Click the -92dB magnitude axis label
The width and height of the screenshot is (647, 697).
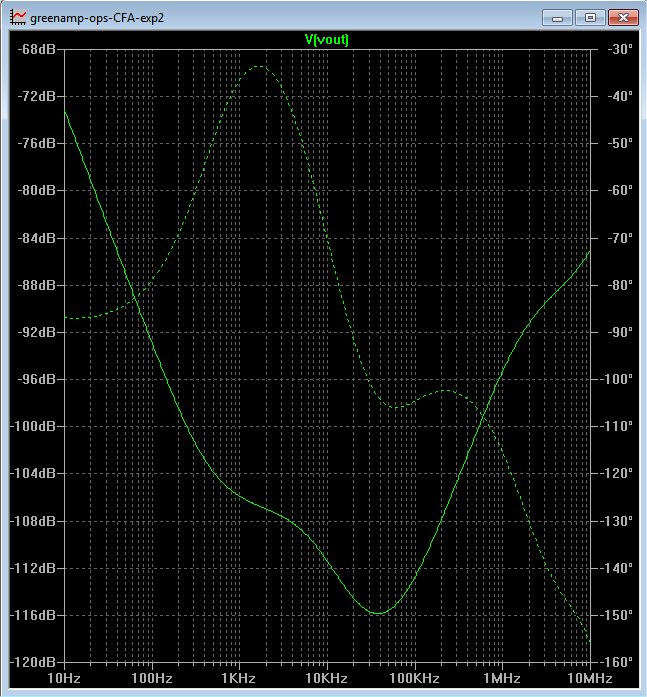pos(36,332)
